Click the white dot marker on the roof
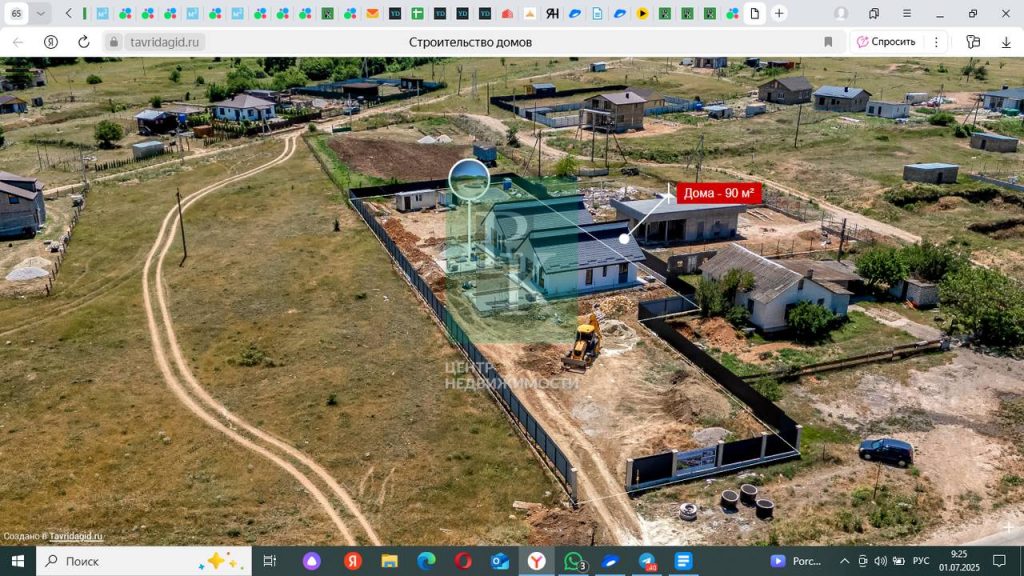 coord(624,239)
